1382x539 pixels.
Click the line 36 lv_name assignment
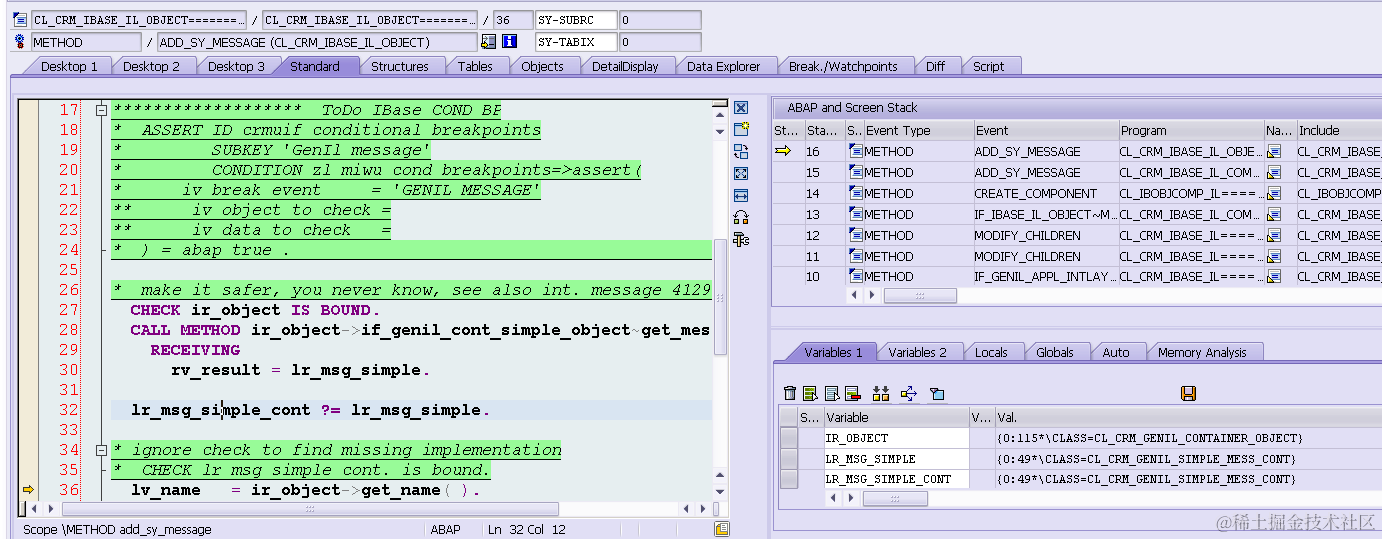[x=306, y=490]
